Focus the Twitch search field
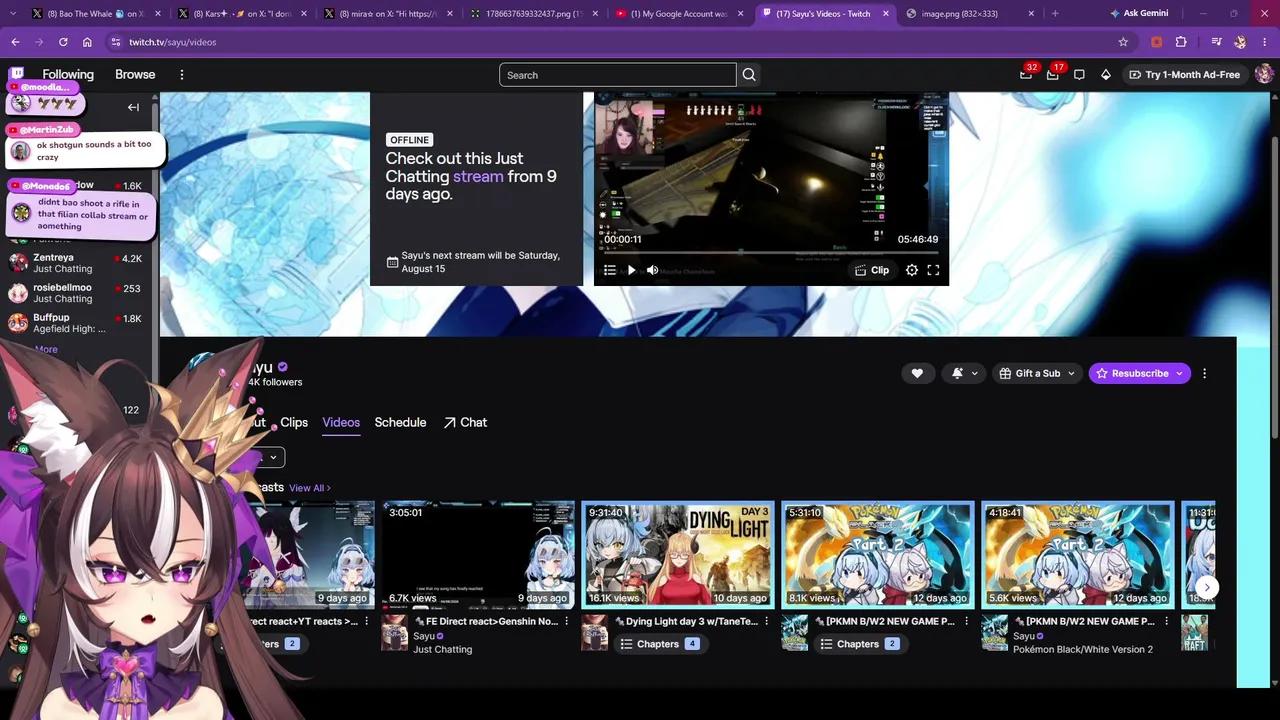 [618, 75]
